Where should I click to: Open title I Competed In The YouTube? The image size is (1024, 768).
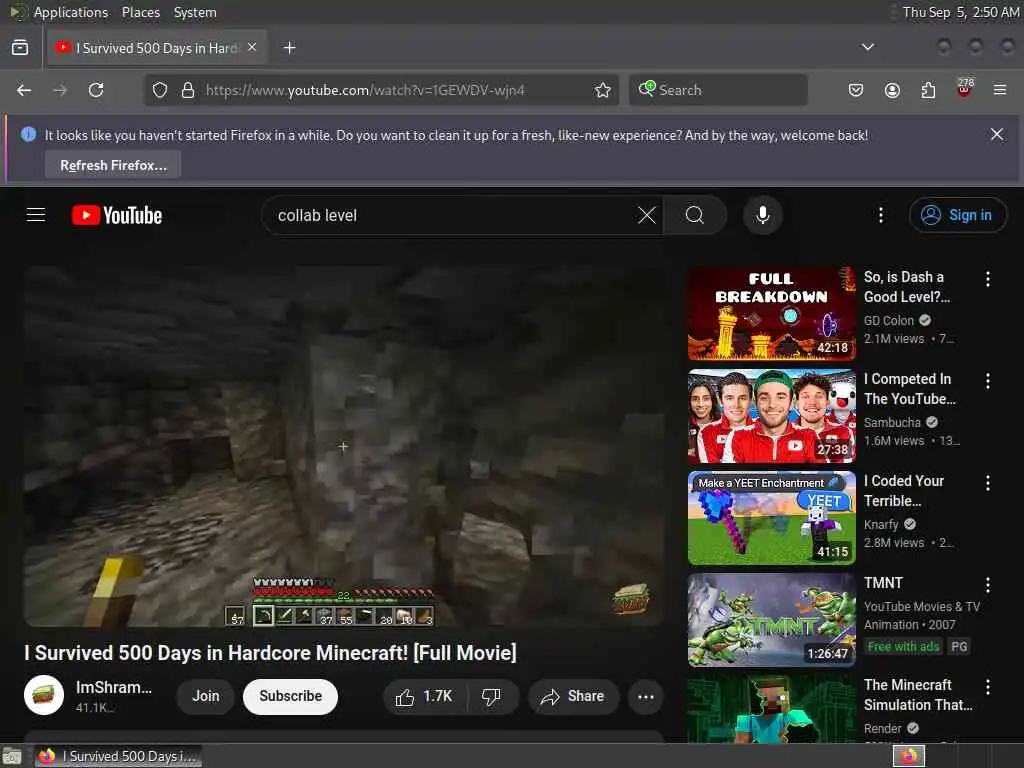(910, 389)
